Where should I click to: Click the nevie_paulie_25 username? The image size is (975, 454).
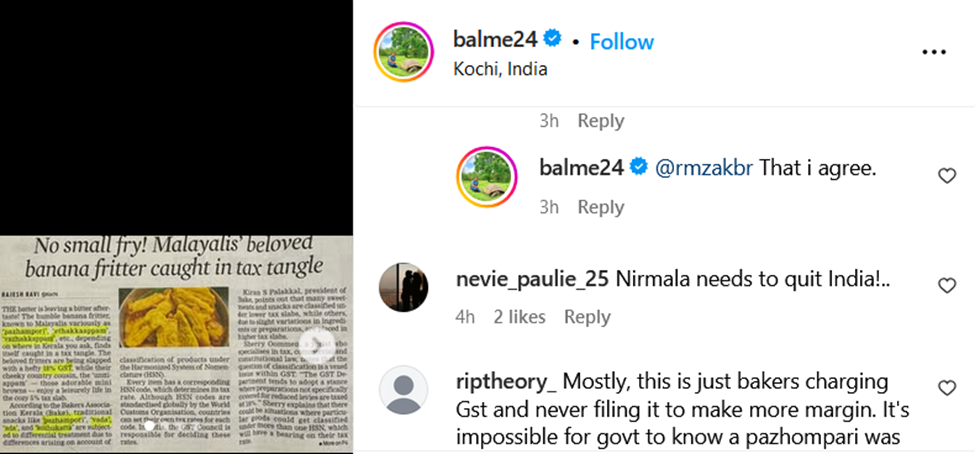[x=530, y=279]
